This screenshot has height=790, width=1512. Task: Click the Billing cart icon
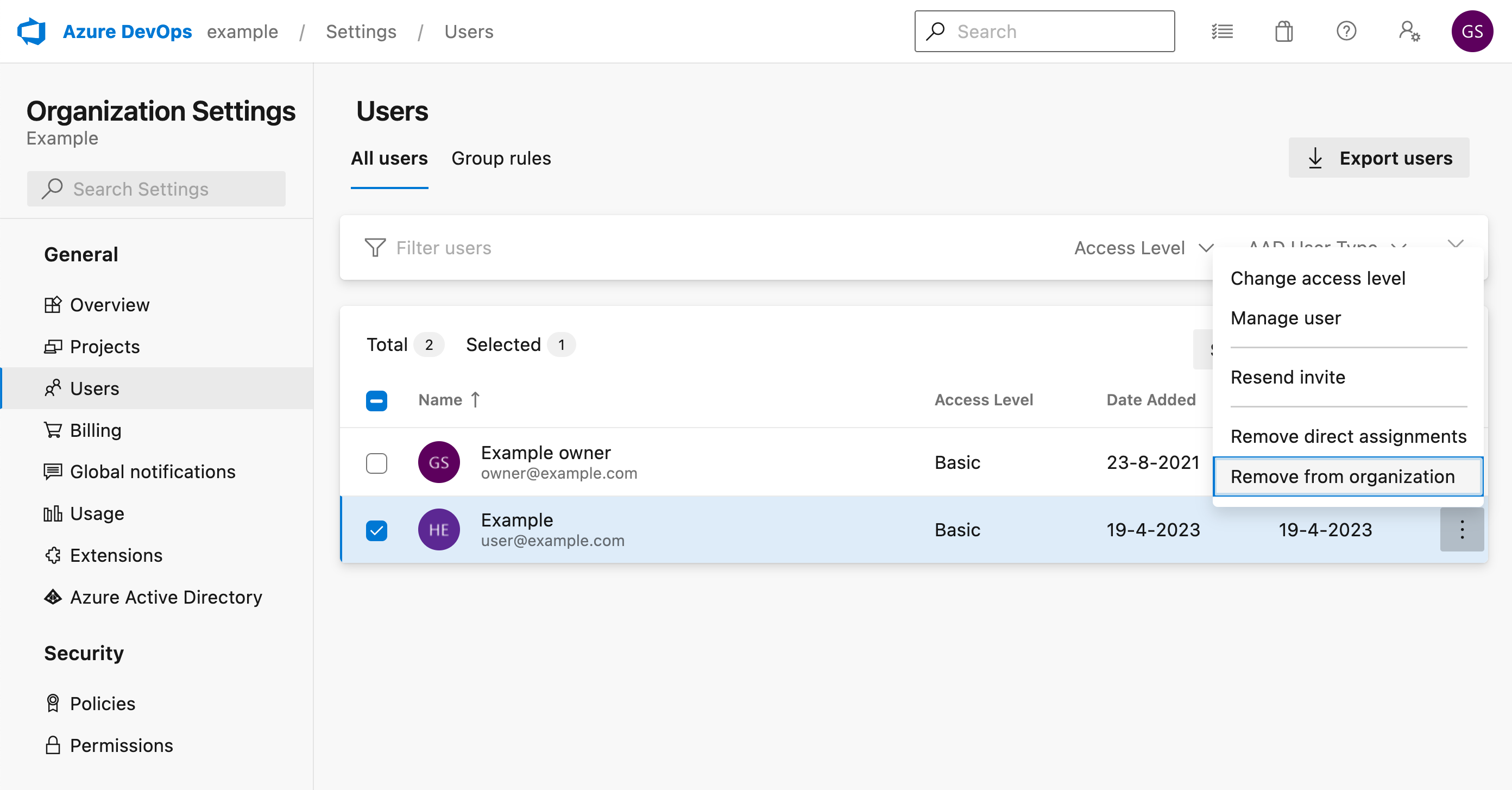[x=53, y=430]
